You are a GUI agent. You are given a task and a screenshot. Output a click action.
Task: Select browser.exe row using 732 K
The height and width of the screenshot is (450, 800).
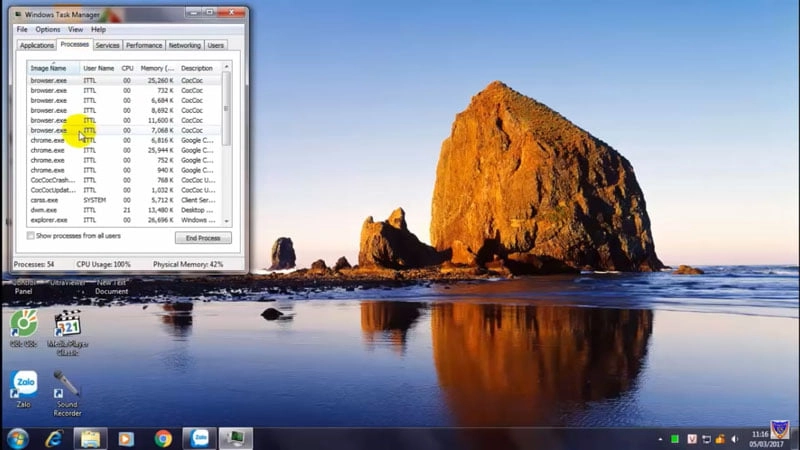coord(124,90)
